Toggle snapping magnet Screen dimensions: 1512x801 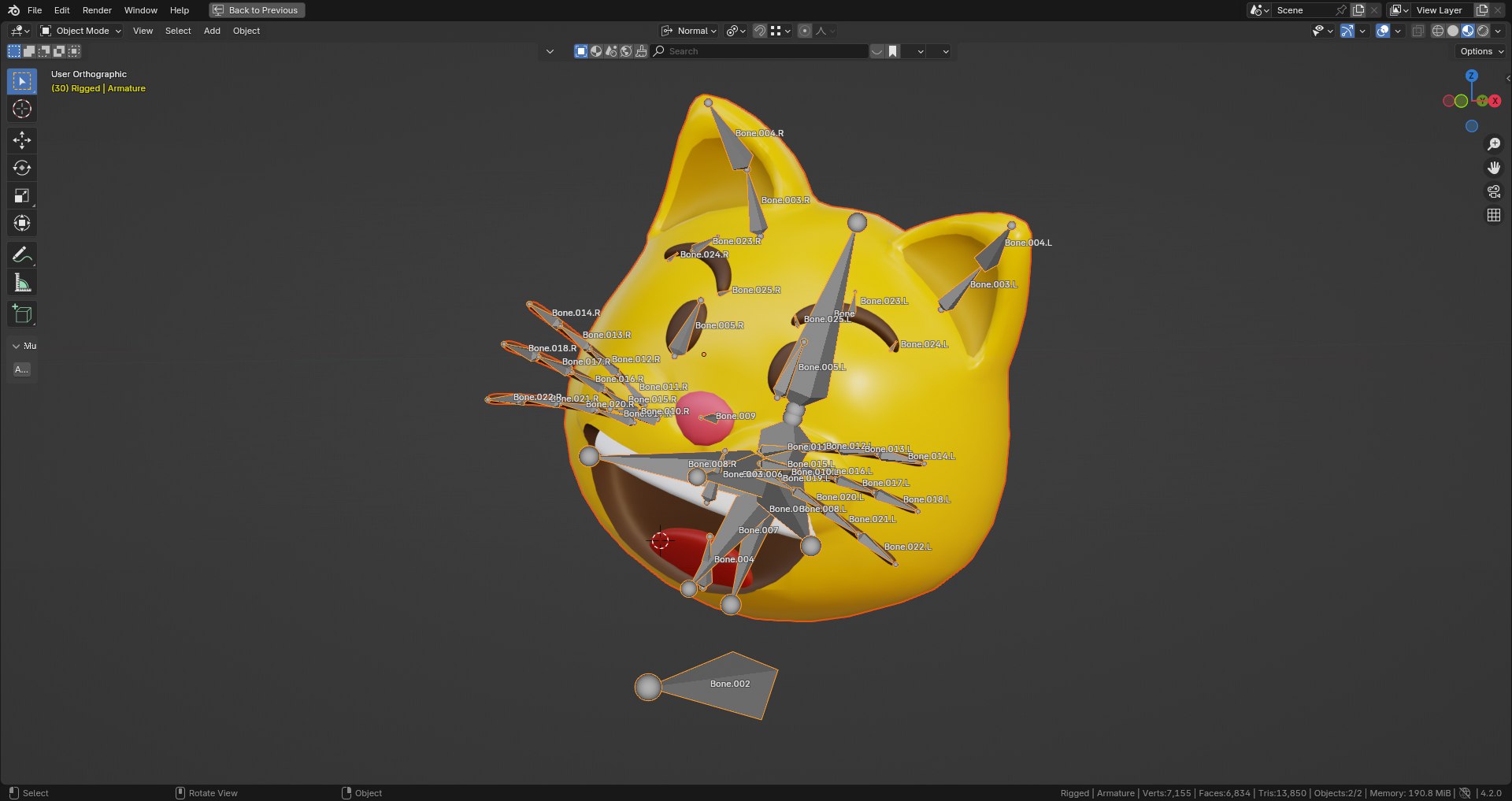tap(760, 31)
